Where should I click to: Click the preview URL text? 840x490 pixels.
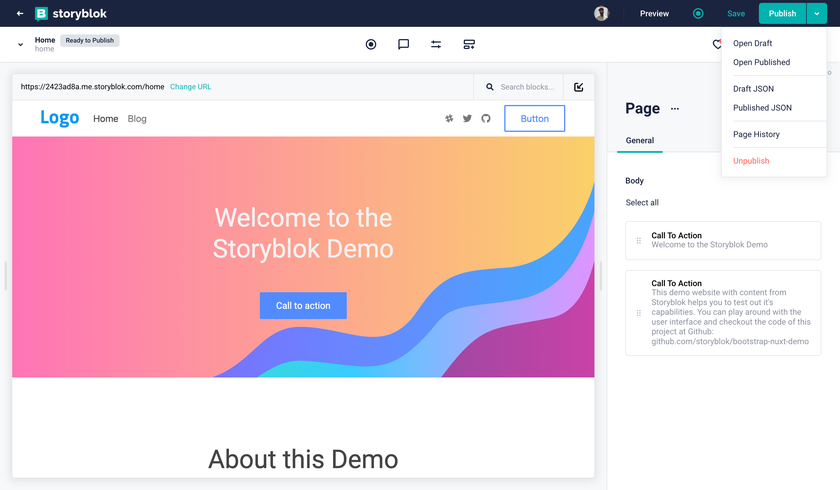tap(92, 87)
